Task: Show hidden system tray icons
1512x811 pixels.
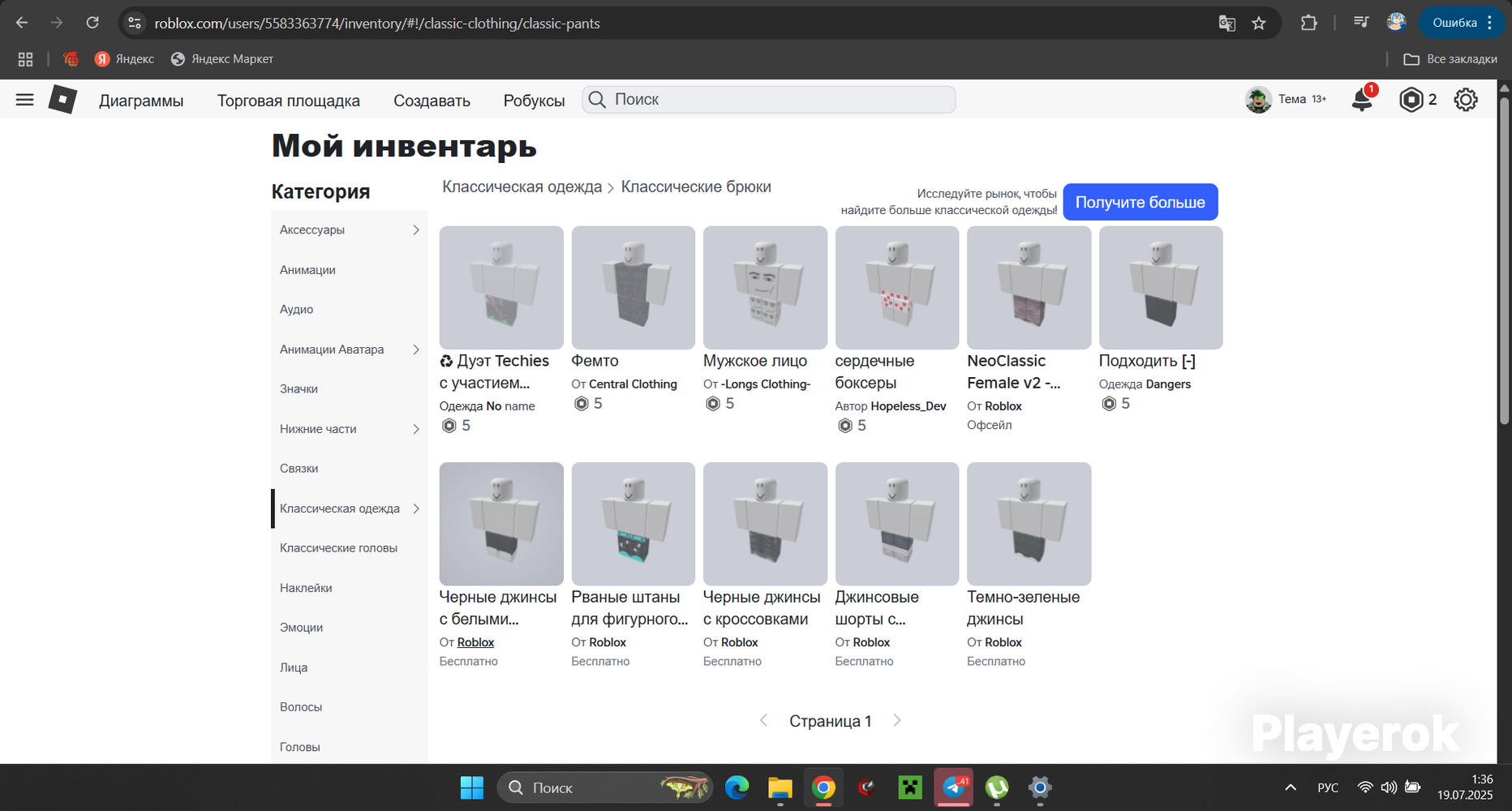Action: 1291,787
